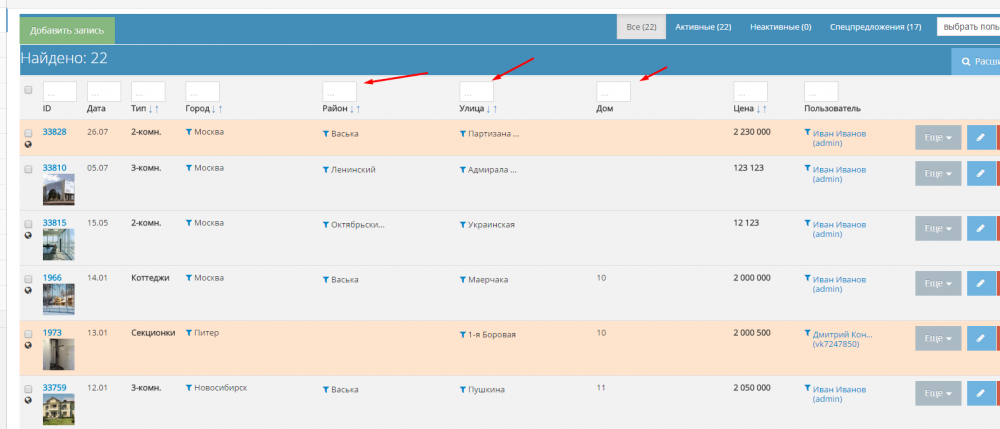The height and width of the screenshot is (429, 1000).
Task: Switch to Спецпредложения (17) tab
Action: click(875, 27)
